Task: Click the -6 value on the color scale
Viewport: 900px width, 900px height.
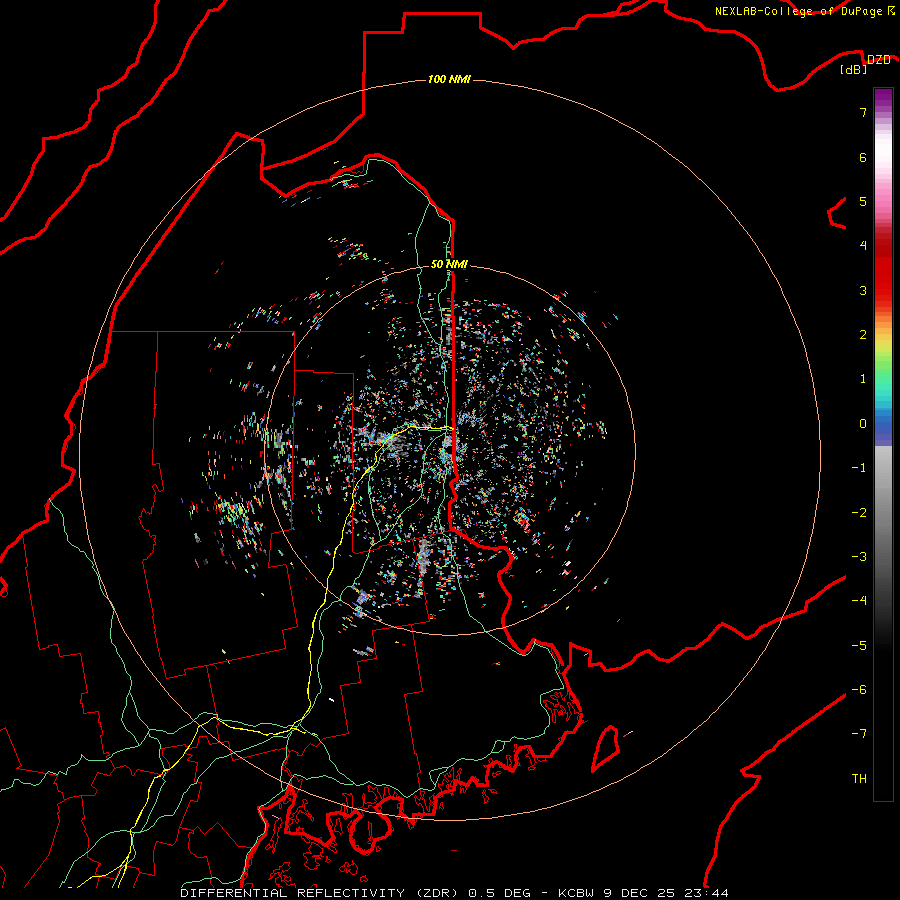Action: (859, 690)
